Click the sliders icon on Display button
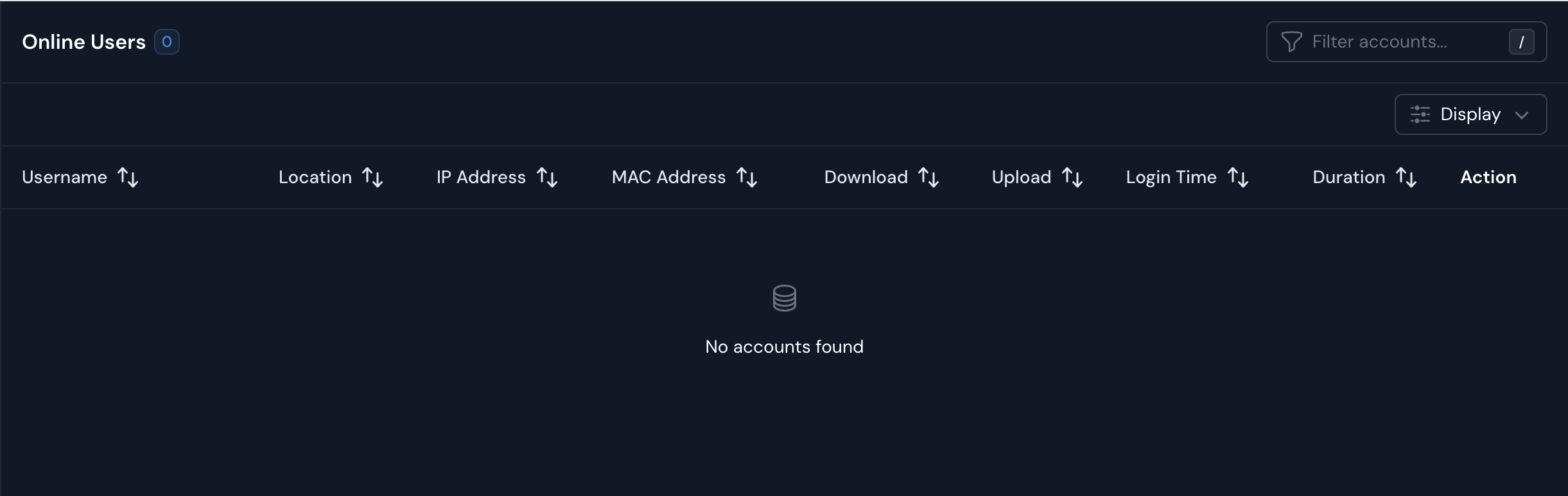Image resolution: width=1568 pixels, height=496 pixels. click(1420, 114)
